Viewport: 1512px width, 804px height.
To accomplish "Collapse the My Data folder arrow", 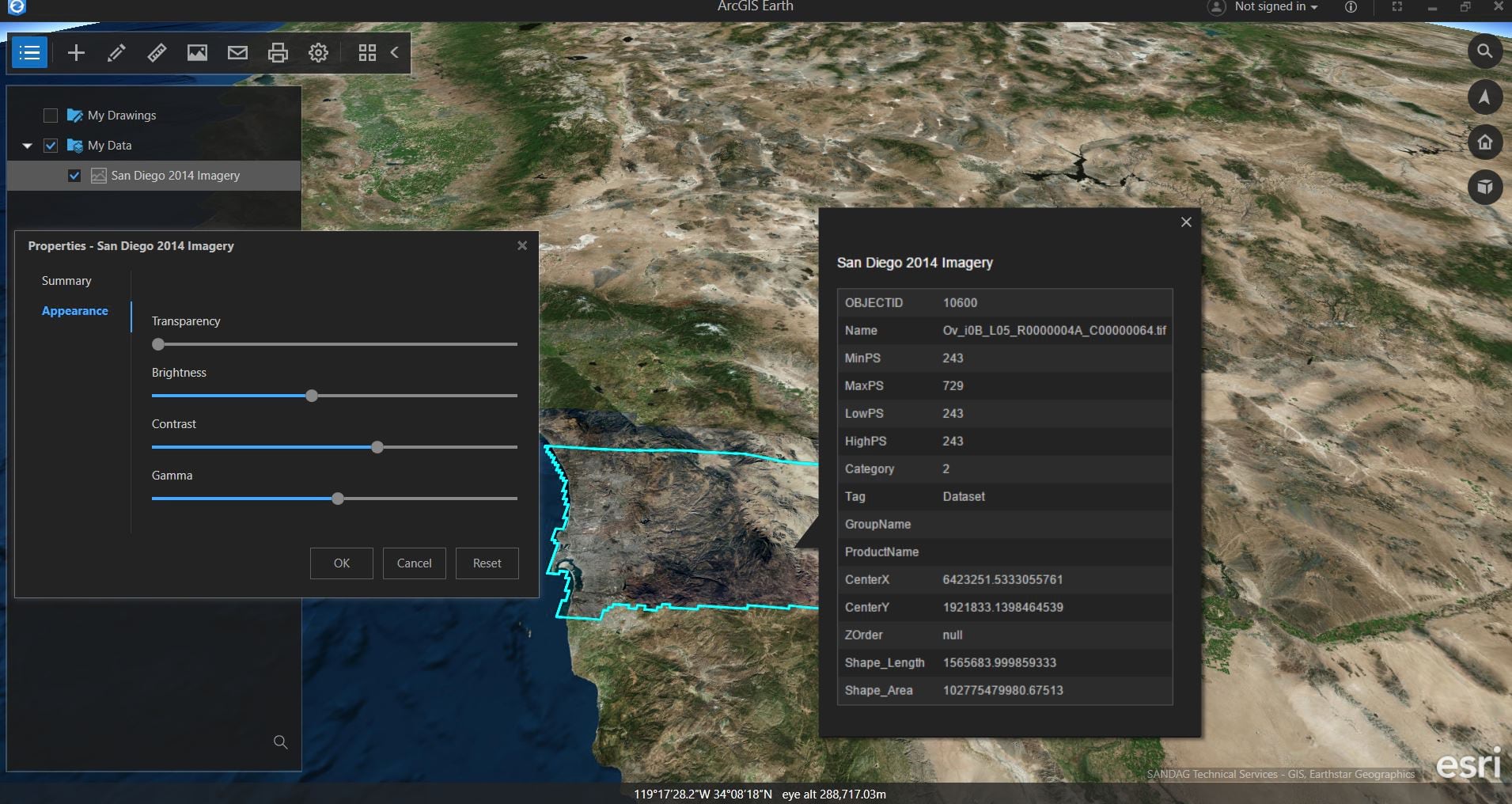I will tap(27, 146).
